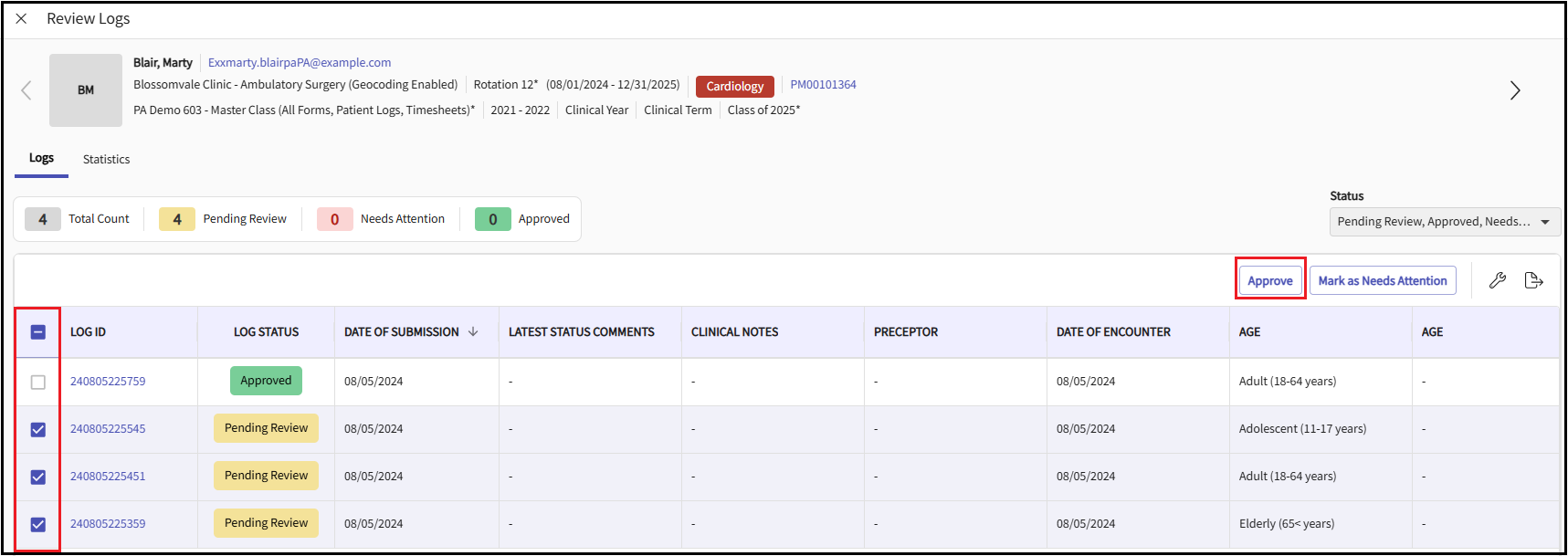1568x556 pixels.
Task: Check the box for log 240805225759
Action: pyautogui.click(x=38, y=383)
